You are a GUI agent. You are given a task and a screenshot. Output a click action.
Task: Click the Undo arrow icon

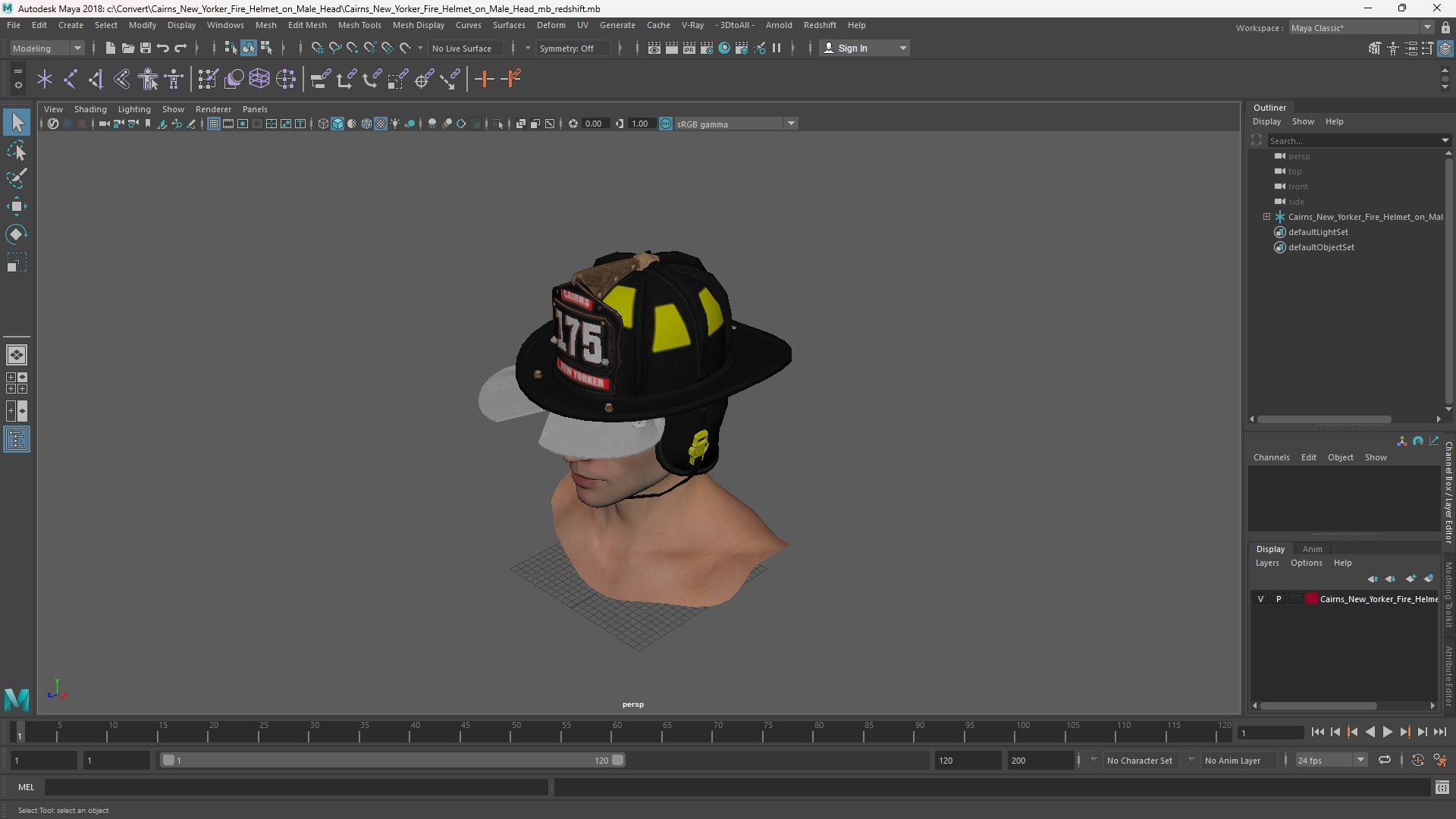163,48
